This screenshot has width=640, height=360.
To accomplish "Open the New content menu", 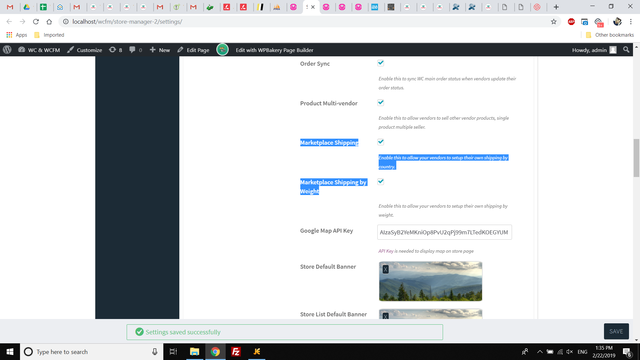I will click(x=160, y=50).
